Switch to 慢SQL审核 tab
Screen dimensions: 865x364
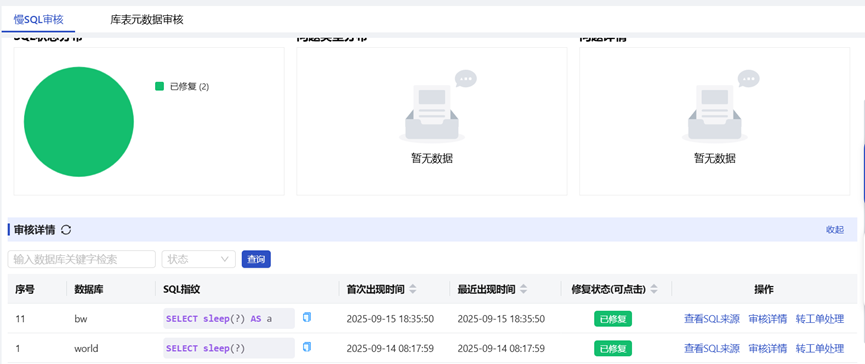(x=39, y=20)
